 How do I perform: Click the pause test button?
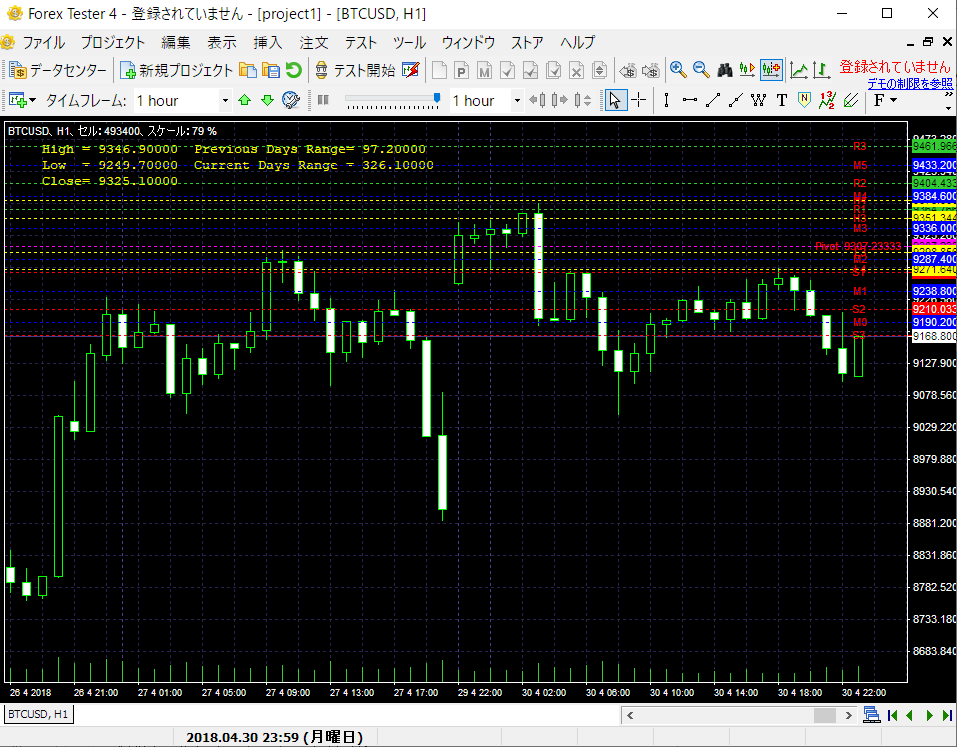[323, 100]
